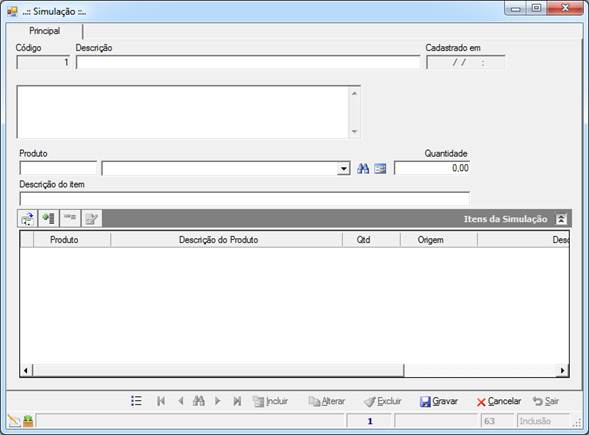Click the Gravar save button
This screenshot has height=435, width=589.
(438, 401)
